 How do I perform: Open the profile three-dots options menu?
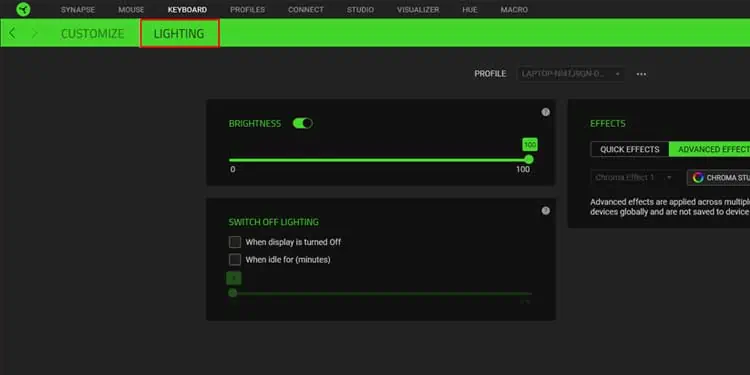click(641, 74)
